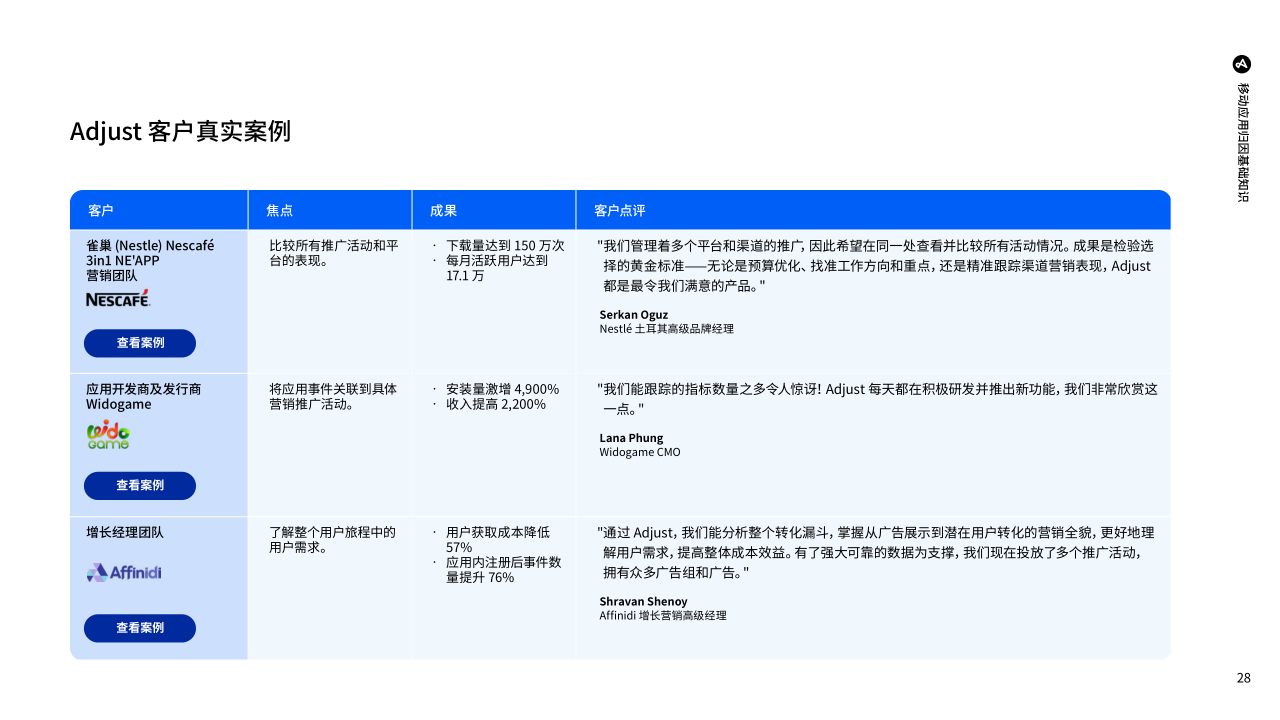
Task: Click page number 28
Action: pyautogui.click(x=1244, y=678)
